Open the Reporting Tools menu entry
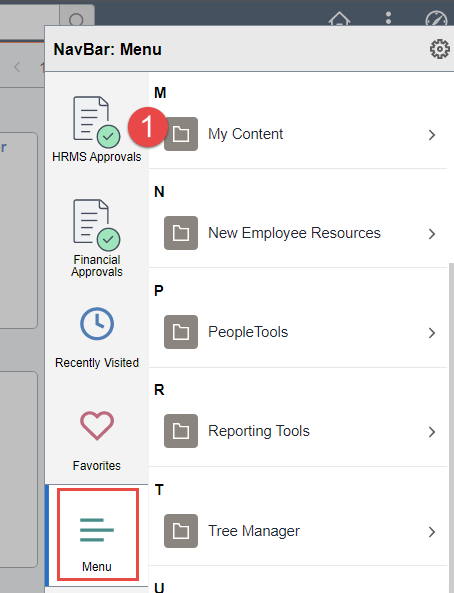This screenshot has width=454, height=593. (298, 431)
